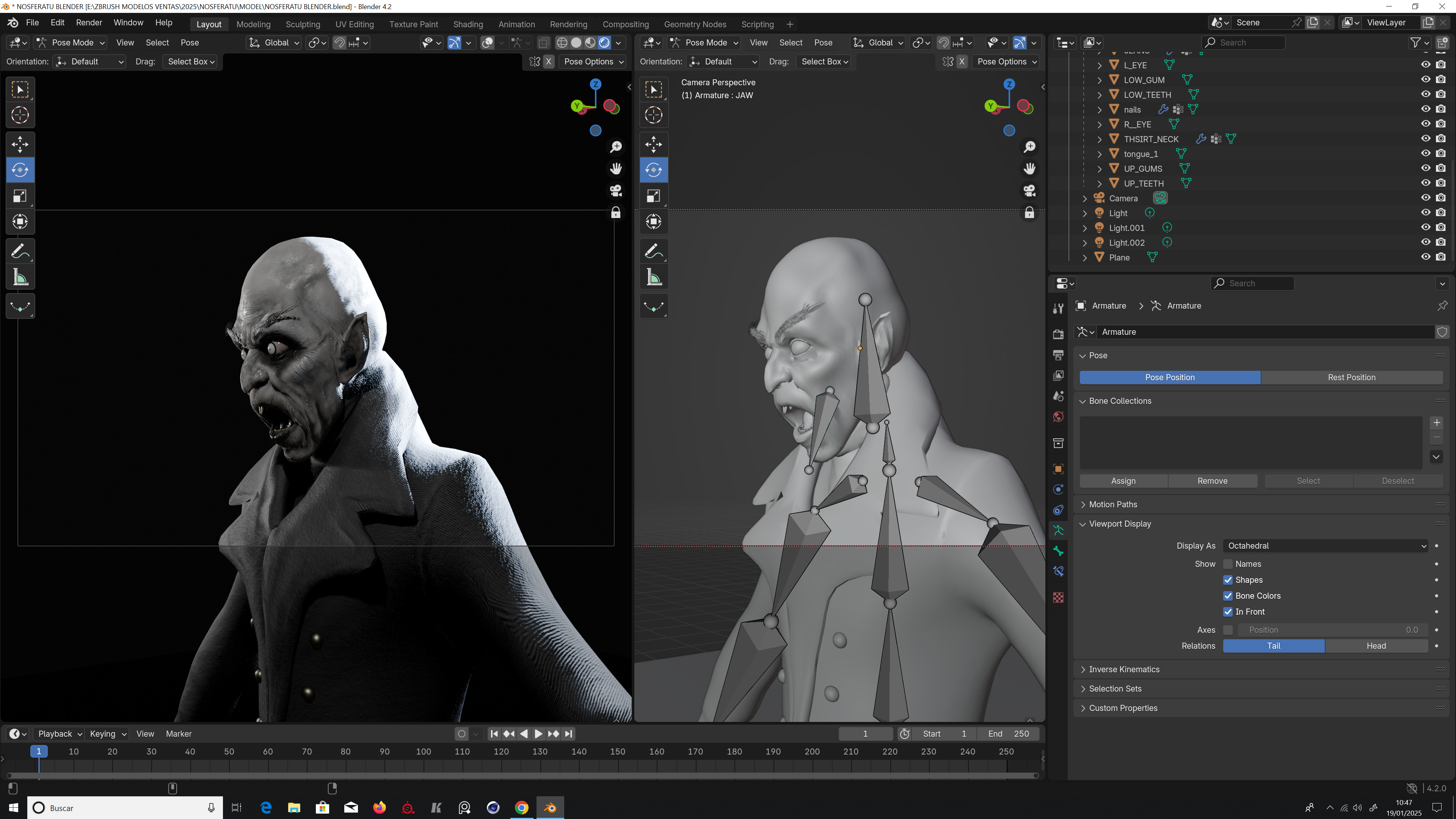Screen dimensions: 1456x819
Task: Play the timeline animation
Action: 538,734
